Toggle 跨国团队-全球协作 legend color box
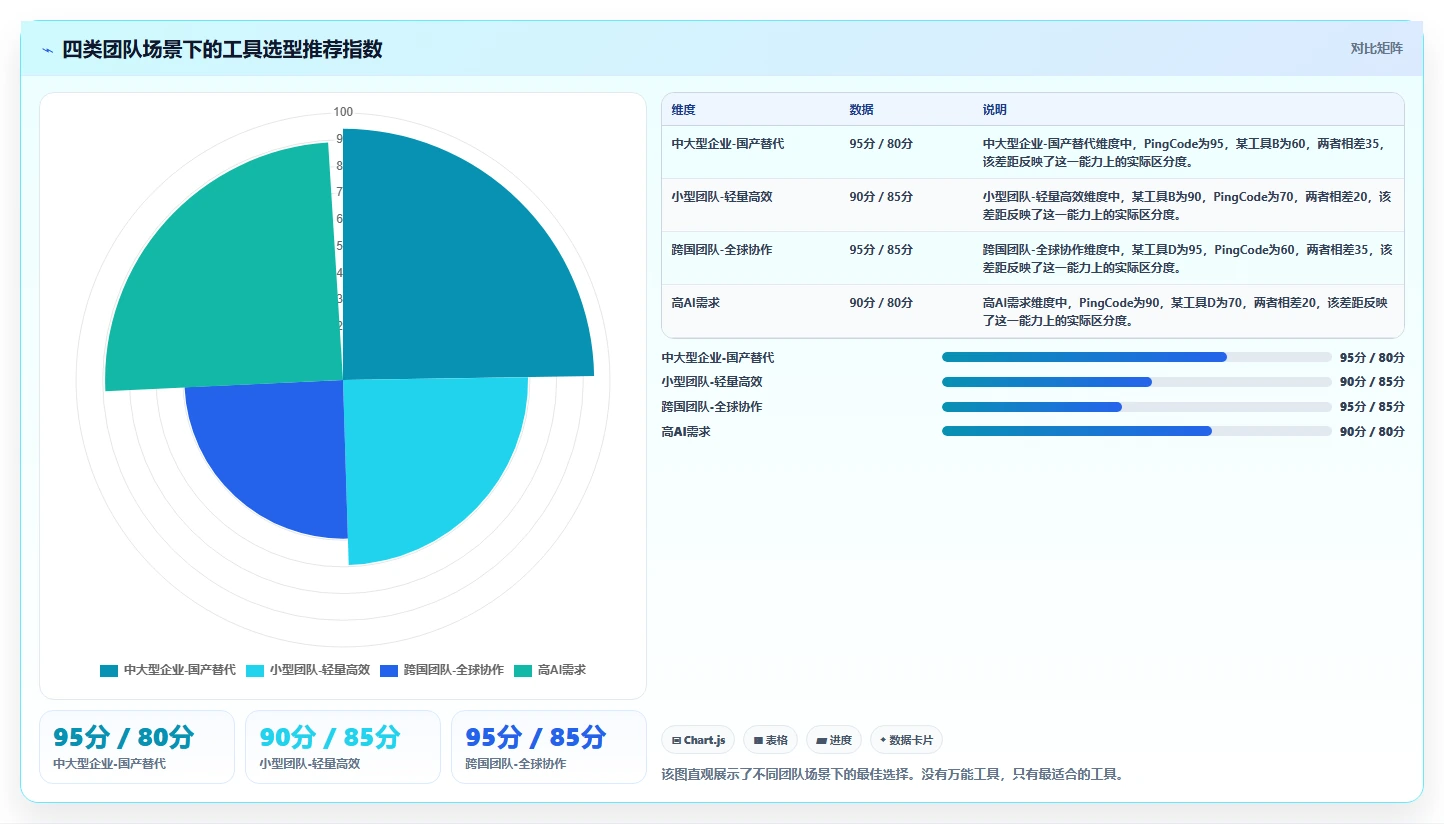 point(389,670)
